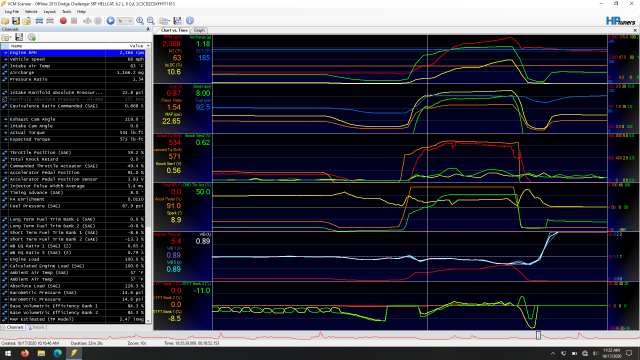Click the zoom out magnifier icon

click(x=151, y=20)
